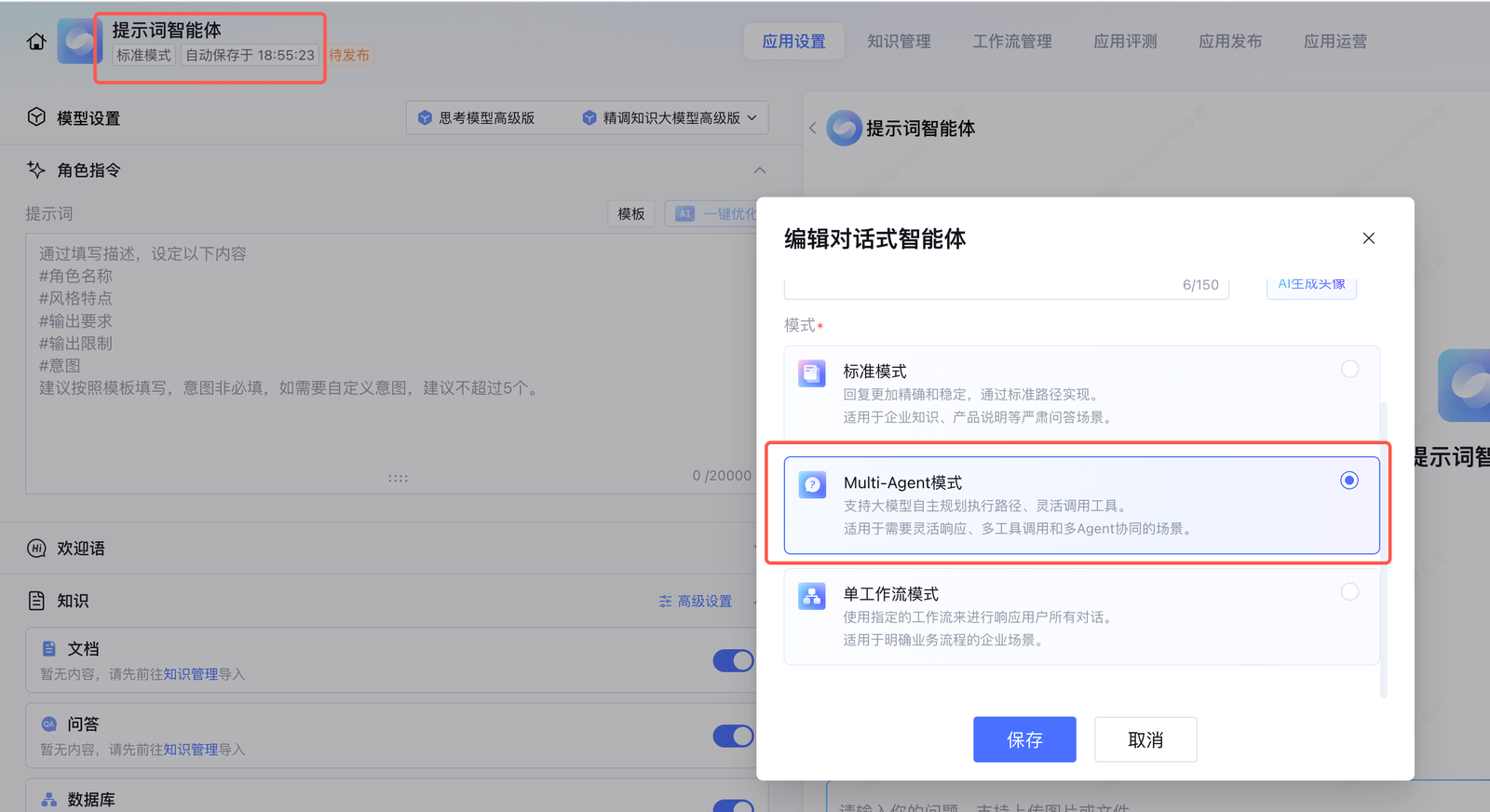The image size is (1490, 812).
Task: Click the home icon in top left
Action: coord(36,42)
